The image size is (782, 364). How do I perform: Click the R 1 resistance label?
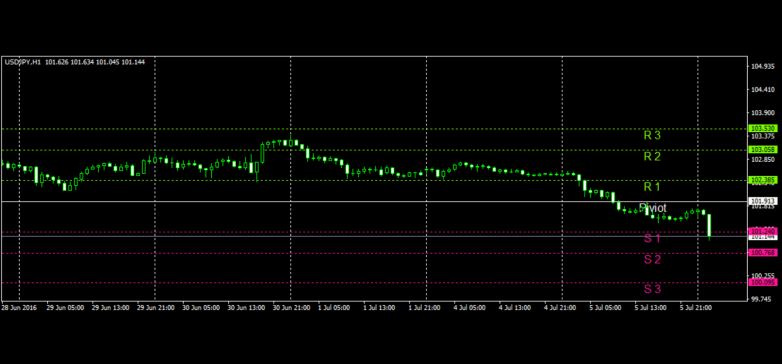(652, 187)
